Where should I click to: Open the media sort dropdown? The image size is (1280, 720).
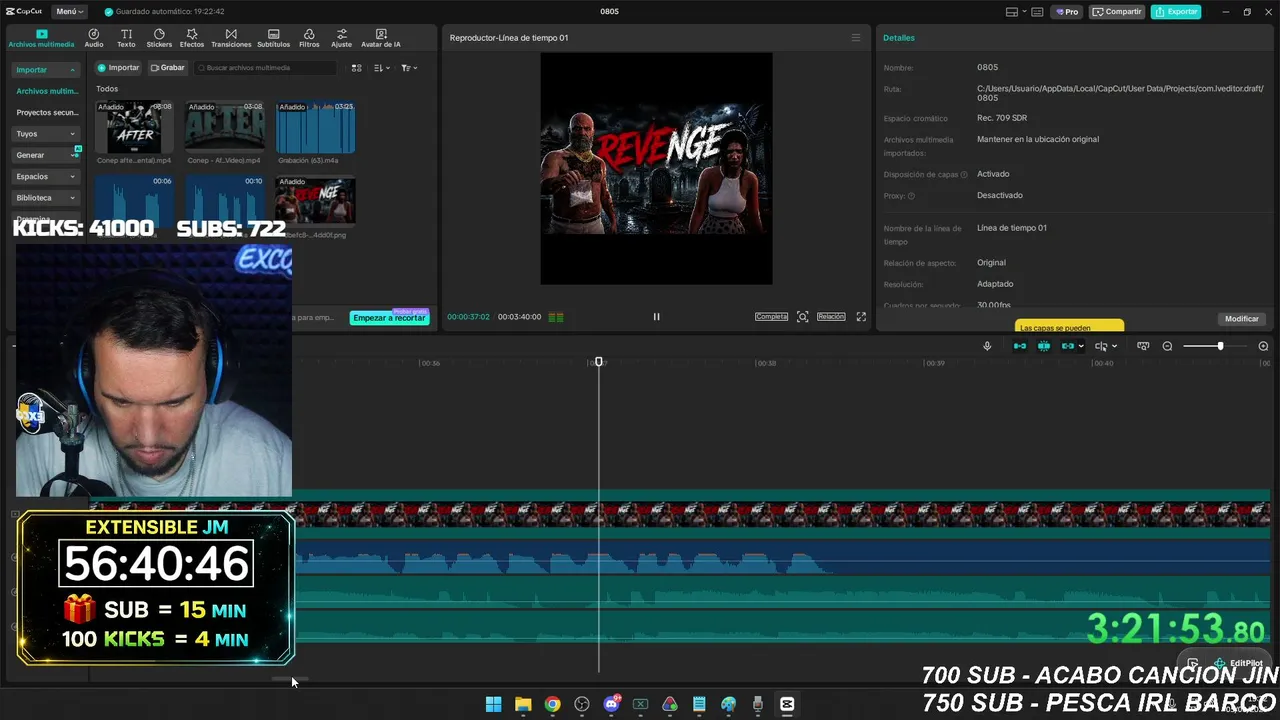(x=382, y=68)
